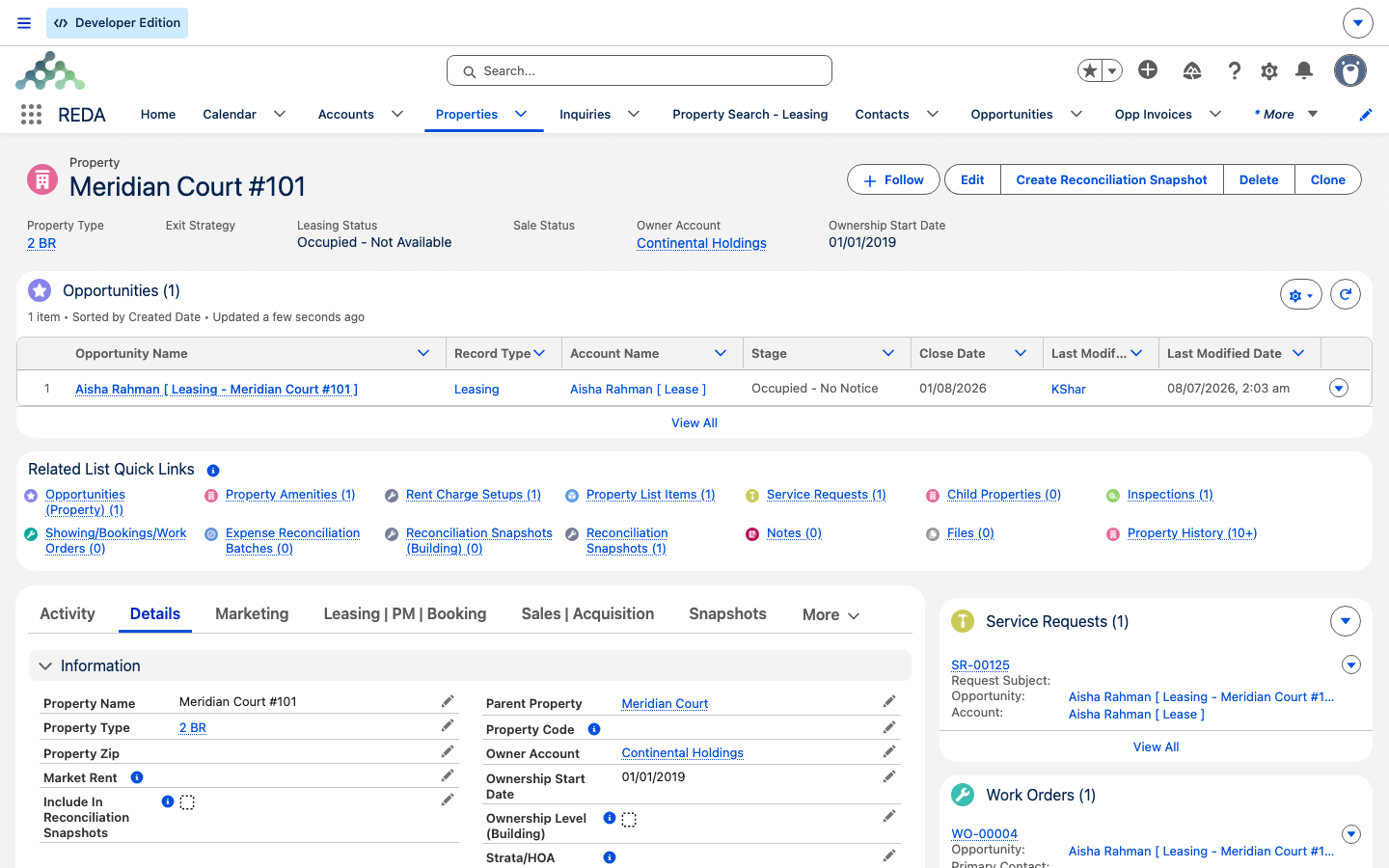
Task: Open the Help question mark icon
Action: pos(1235,70)
